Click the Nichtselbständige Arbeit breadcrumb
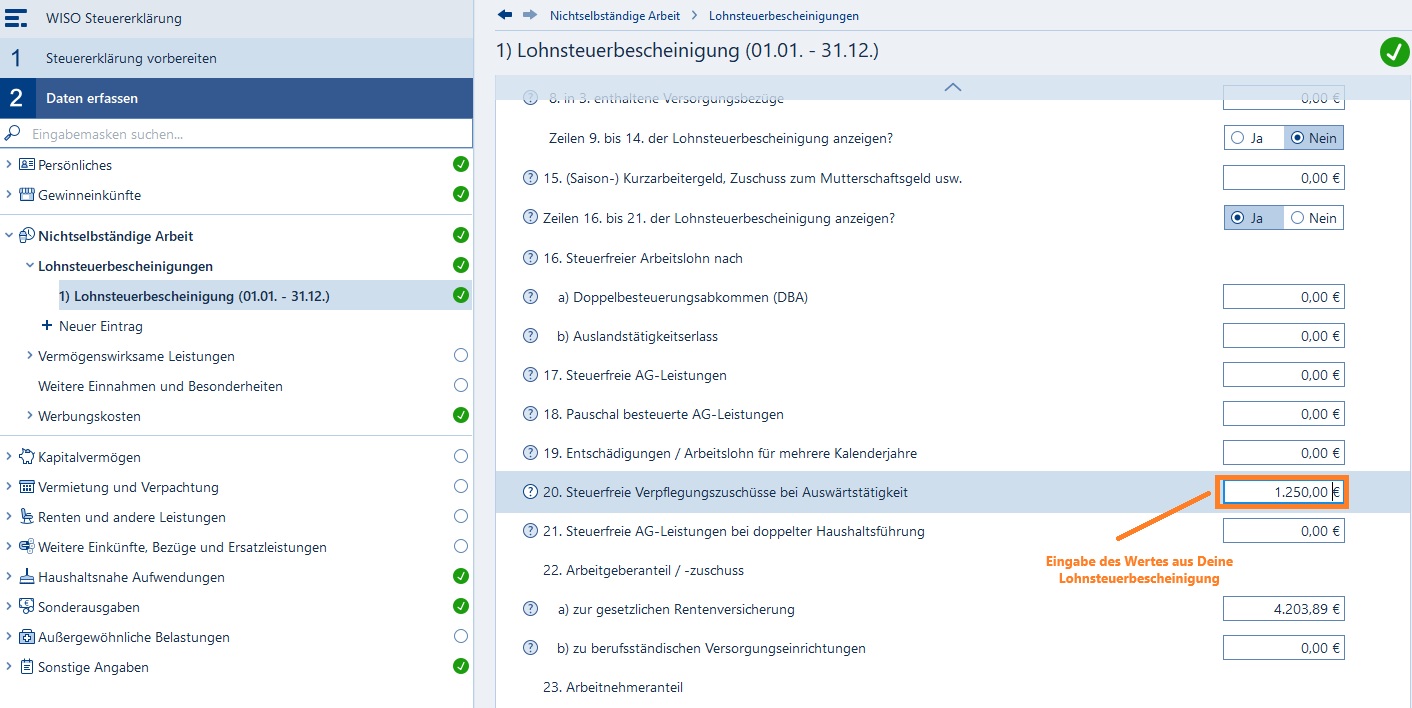Image resolution: width=1412 pixels, height=708 pixels. click(615, 16)
